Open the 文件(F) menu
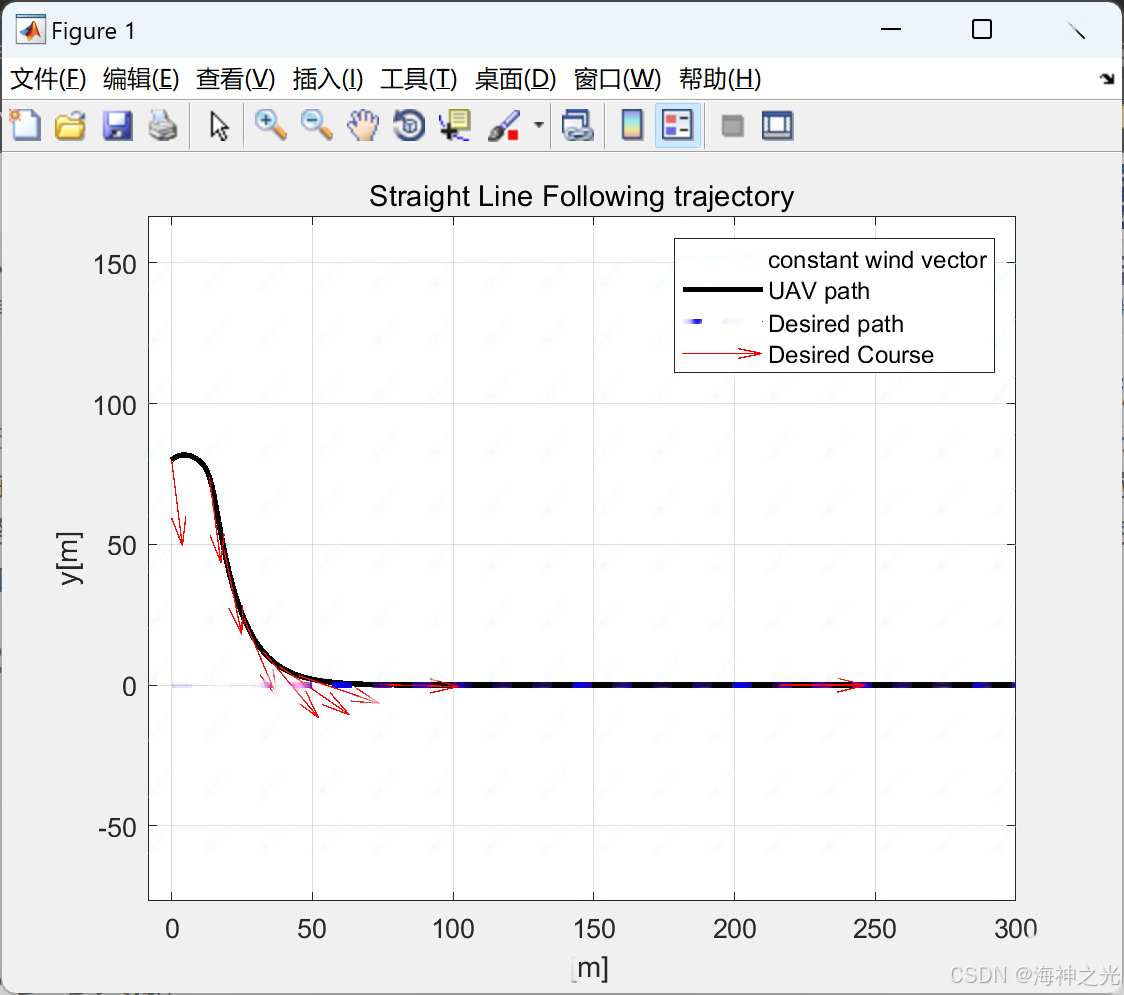The image size is (1124, 995). (48, 79)
